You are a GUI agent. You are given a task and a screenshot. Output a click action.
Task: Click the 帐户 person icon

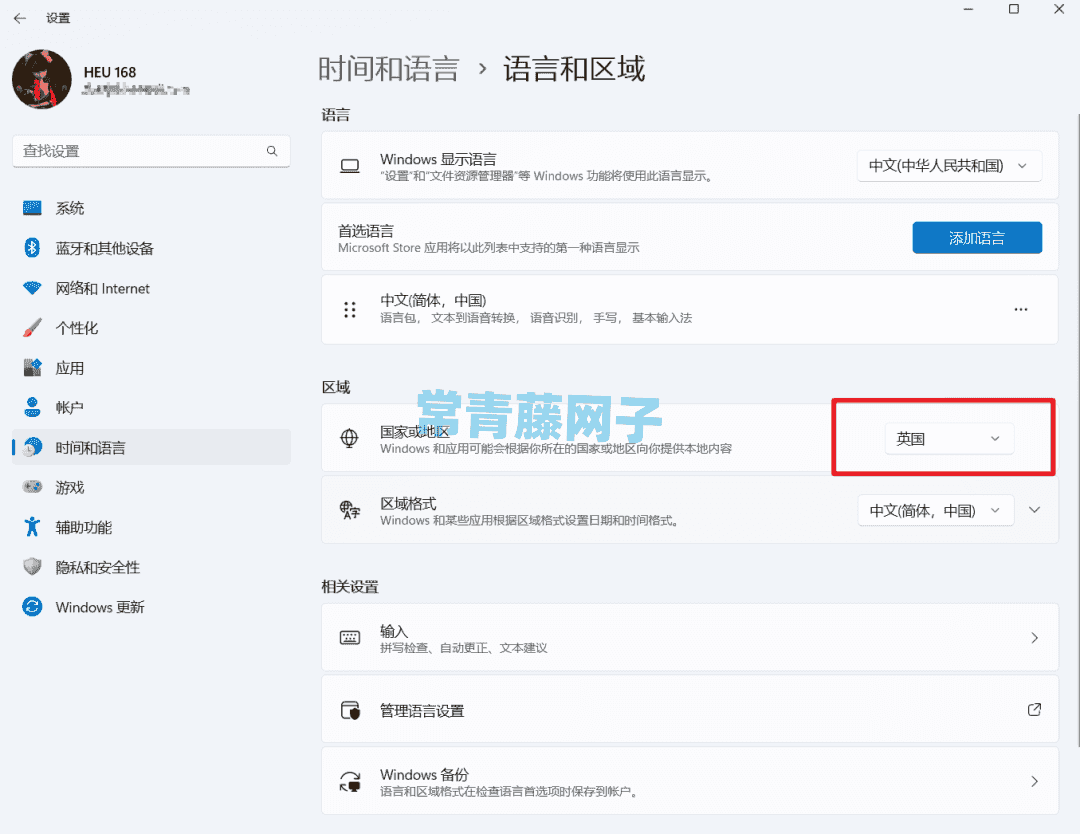coord(32,408)
